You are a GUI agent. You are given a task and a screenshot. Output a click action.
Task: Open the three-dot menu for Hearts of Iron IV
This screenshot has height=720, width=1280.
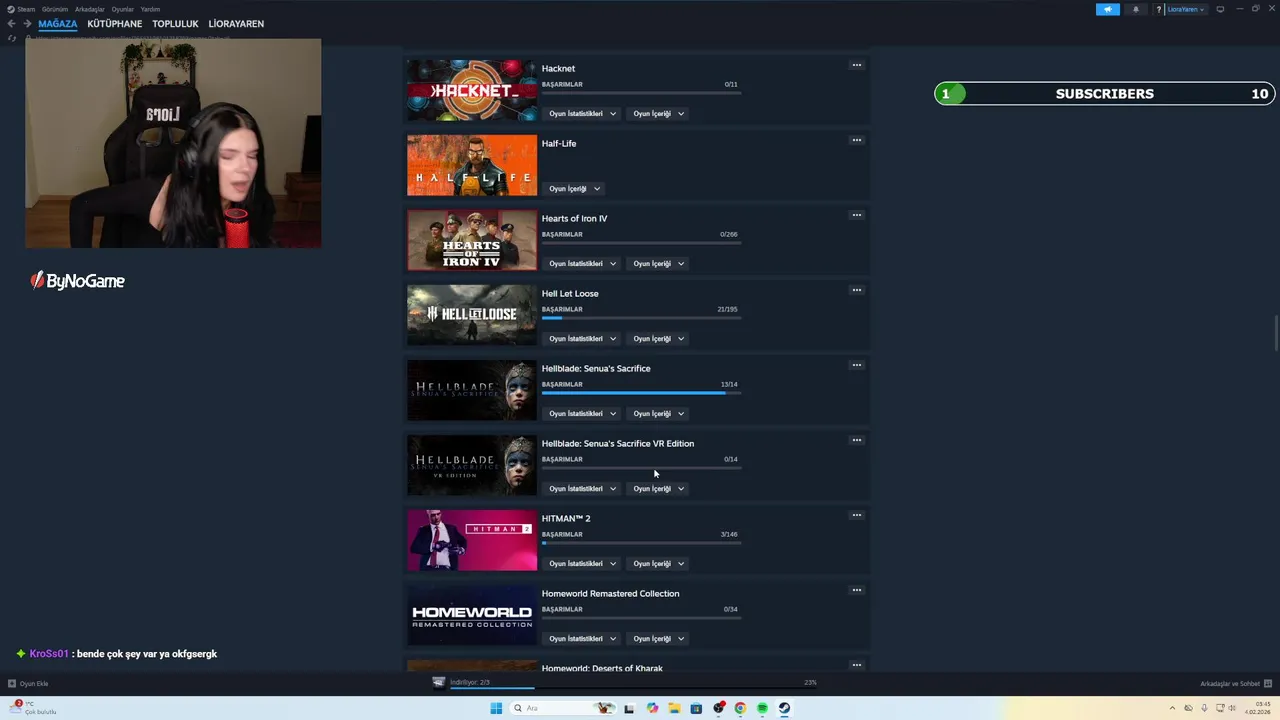tap(856, 215)
